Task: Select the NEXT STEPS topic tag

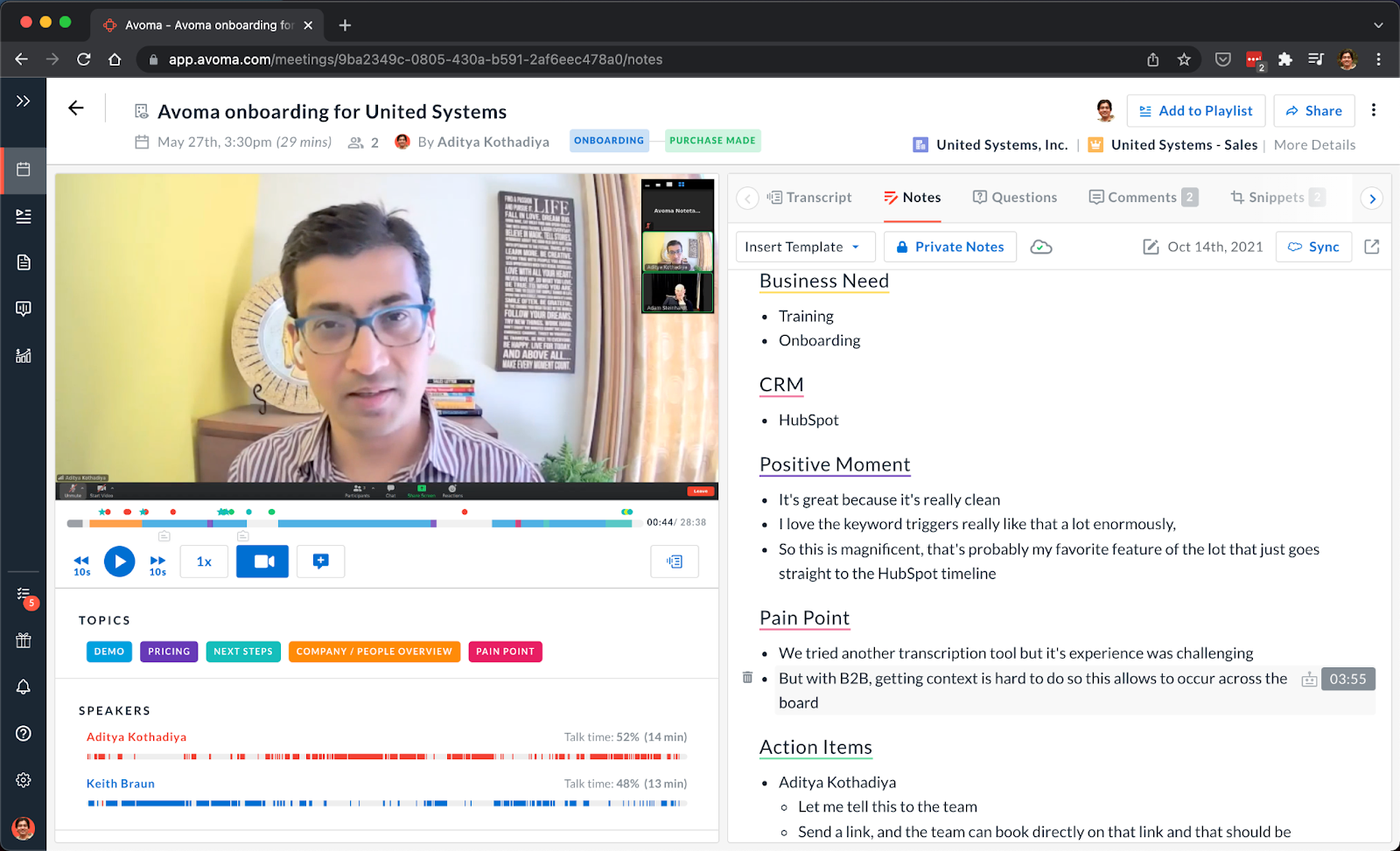Action: (243, 652)
